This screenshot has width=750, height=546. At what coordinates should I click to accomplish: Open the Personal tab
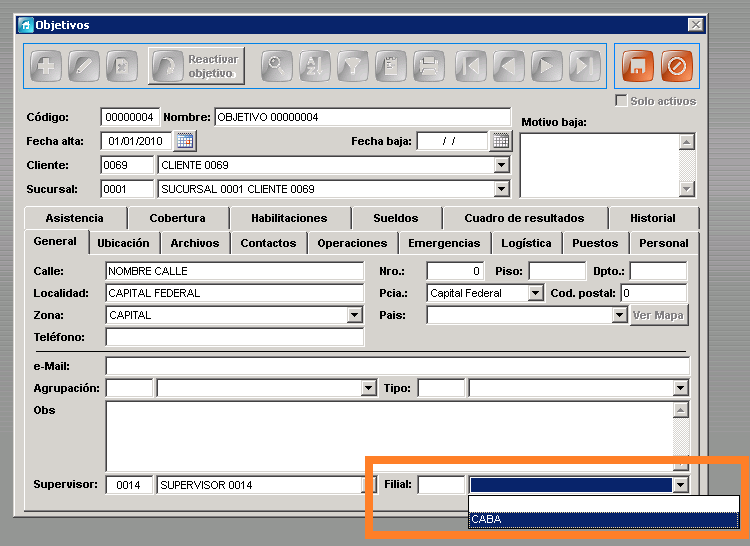pyautogui.click(x=664, y=243)
